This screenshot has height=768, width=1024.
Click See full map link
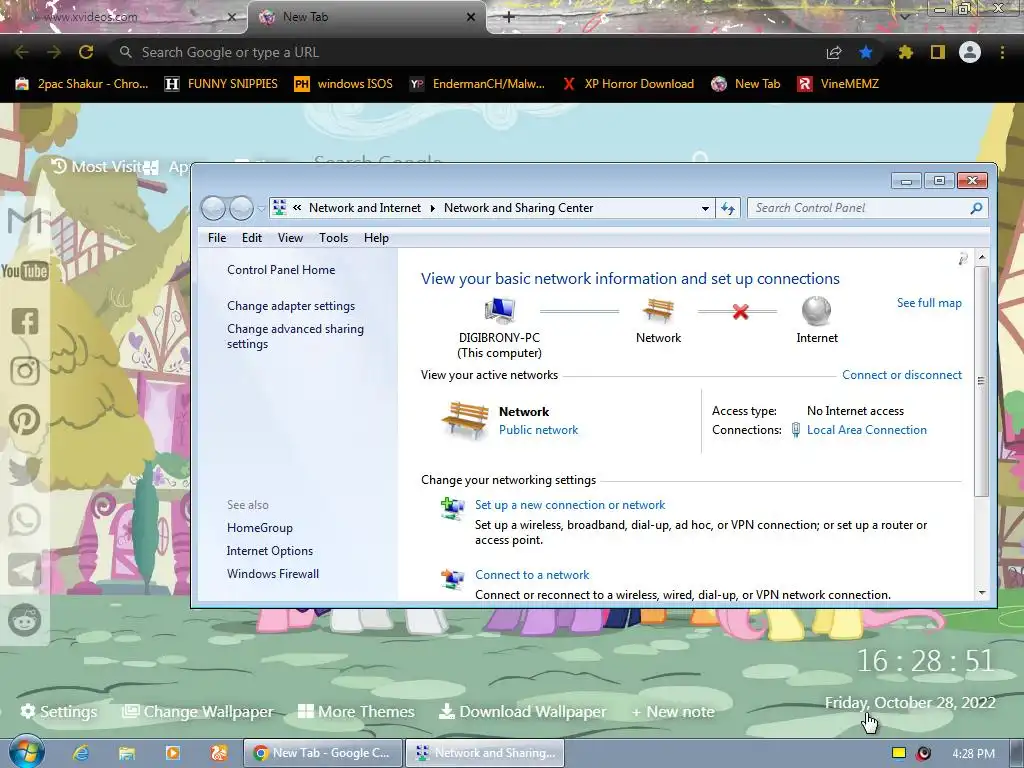coord(929,302)
